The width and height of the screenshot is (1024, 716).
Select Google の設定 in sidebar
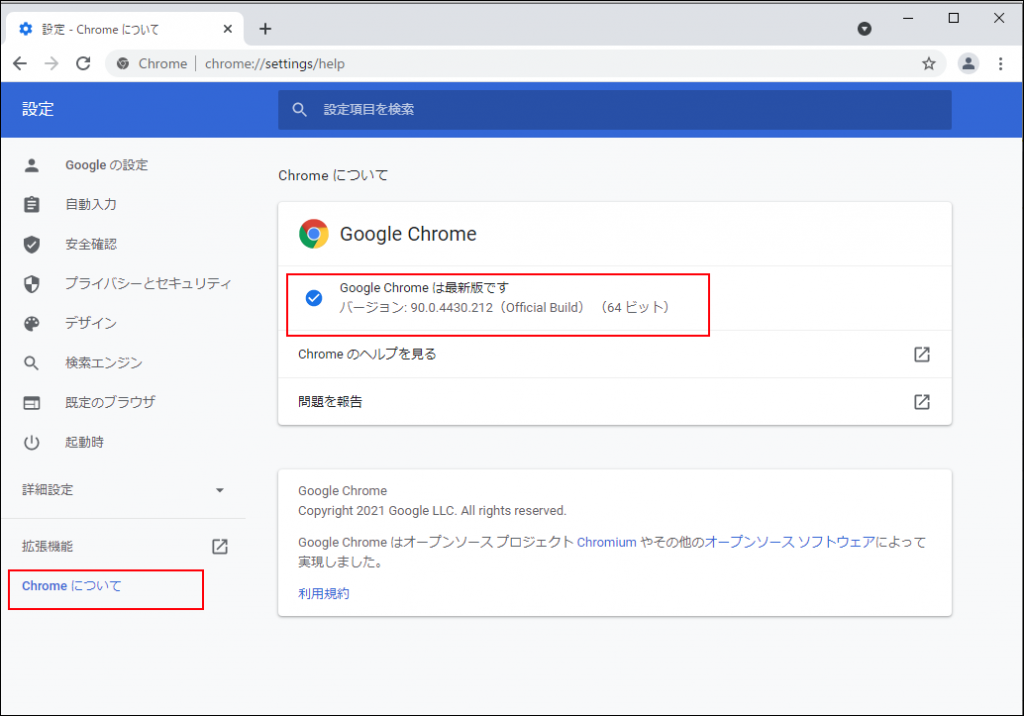tap(106, 165)
